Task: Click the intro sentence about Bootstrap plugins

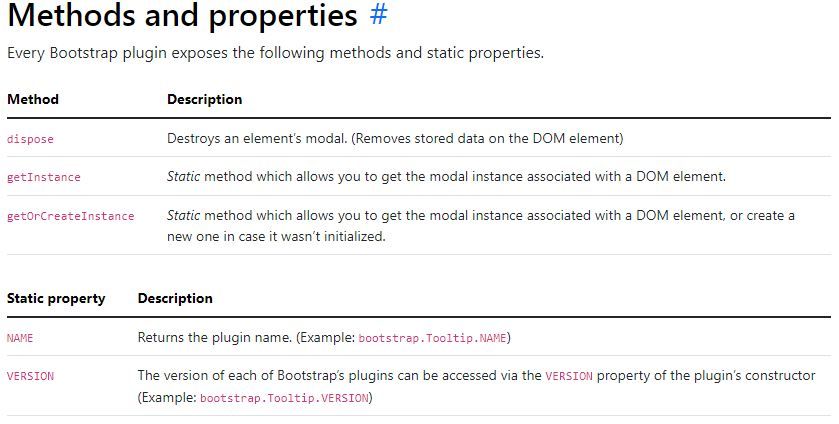Action: point(275,53)
